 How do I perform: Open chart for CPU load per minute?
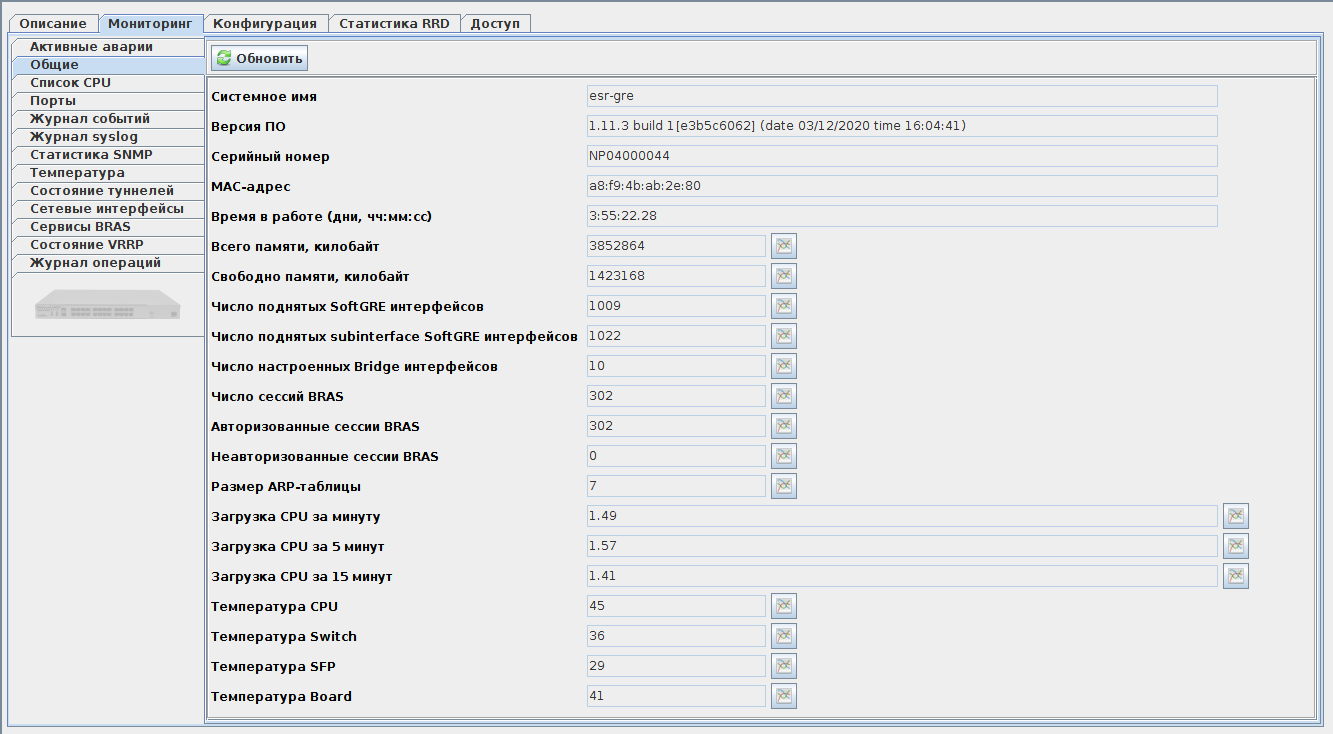pyautogui.click(x=1236, y=516)
